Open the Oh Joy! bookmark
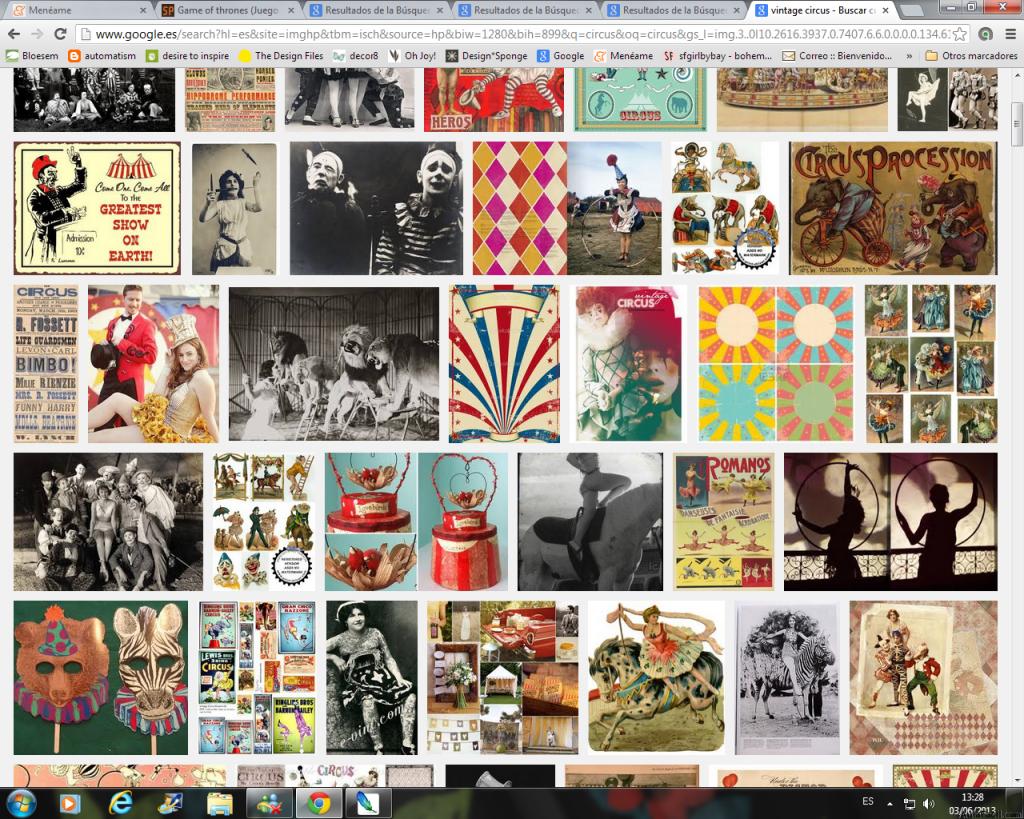 [x=412, y=56]
